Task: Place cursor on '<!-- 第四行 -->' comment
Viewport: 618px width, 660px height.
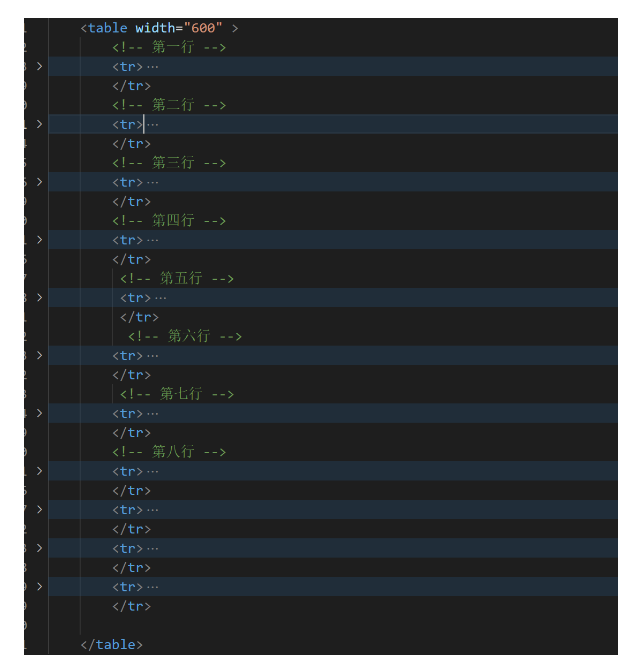Action: click(169, 221)
